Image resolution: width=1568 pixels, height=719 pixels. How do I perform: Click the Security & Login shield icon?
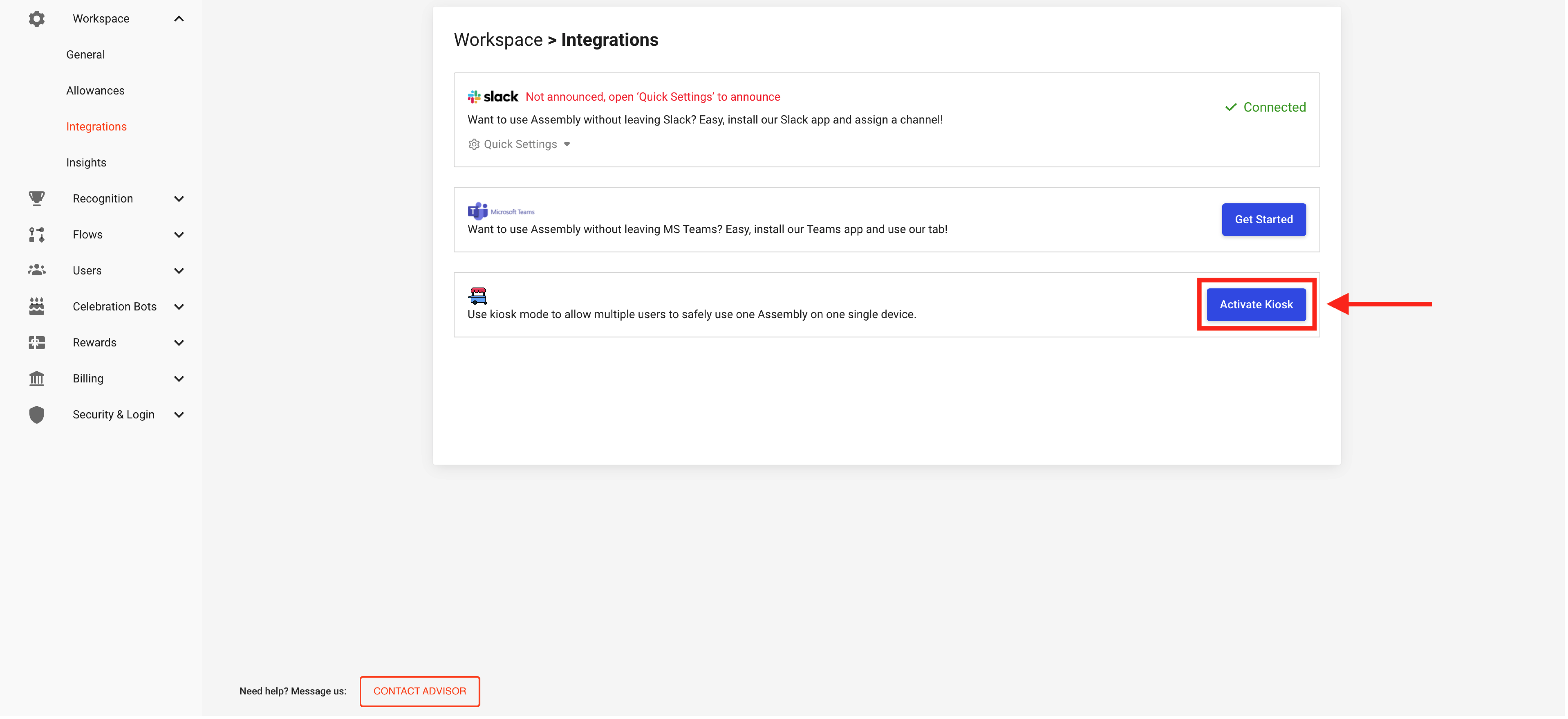[x=37, y=415]
